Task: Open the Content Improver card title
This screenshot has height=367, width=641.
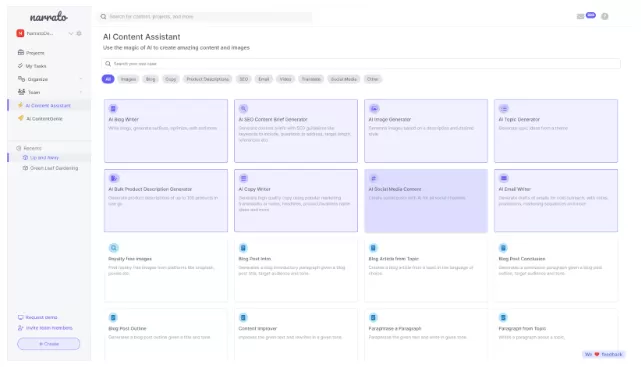Action: (258, 329)
